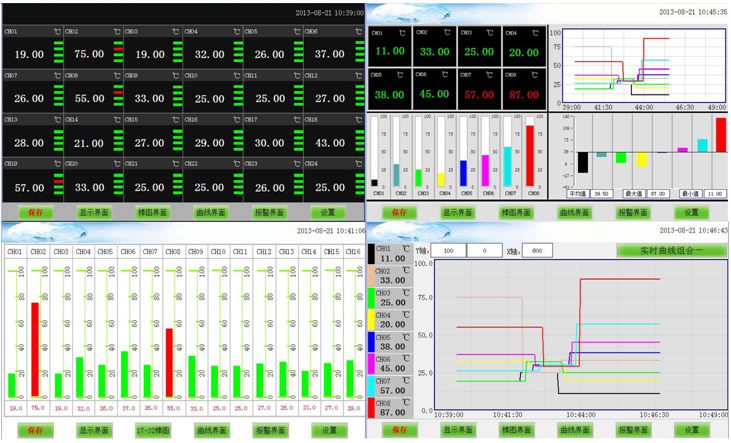This screenshot has width=731, height=443.
Task: Select the CH08 tile showing red 87.00
Action: tap(524, 90)
